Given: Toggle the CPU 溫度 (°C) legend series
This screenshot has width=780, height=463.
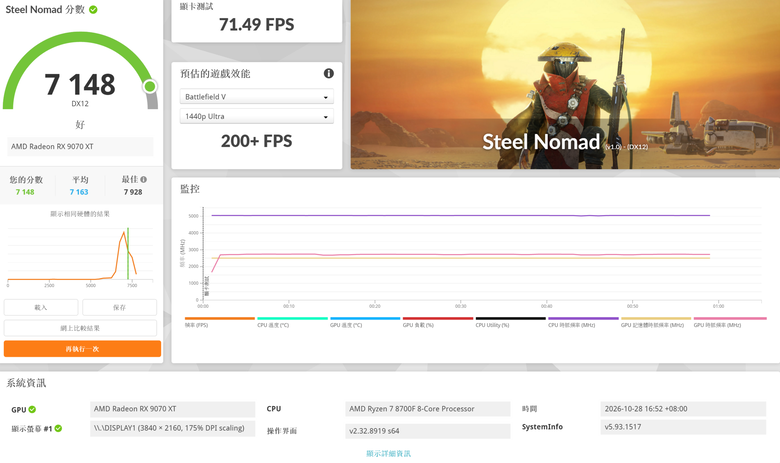Looking at the screenshot, I should (292, 322).
